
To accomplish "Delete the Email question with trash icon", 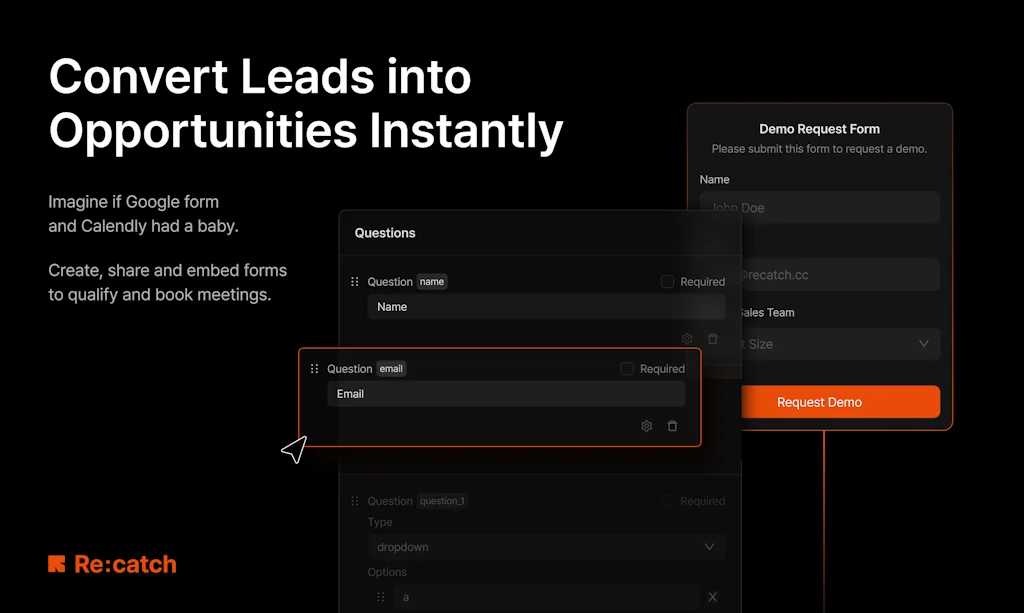I will (672, 426).
